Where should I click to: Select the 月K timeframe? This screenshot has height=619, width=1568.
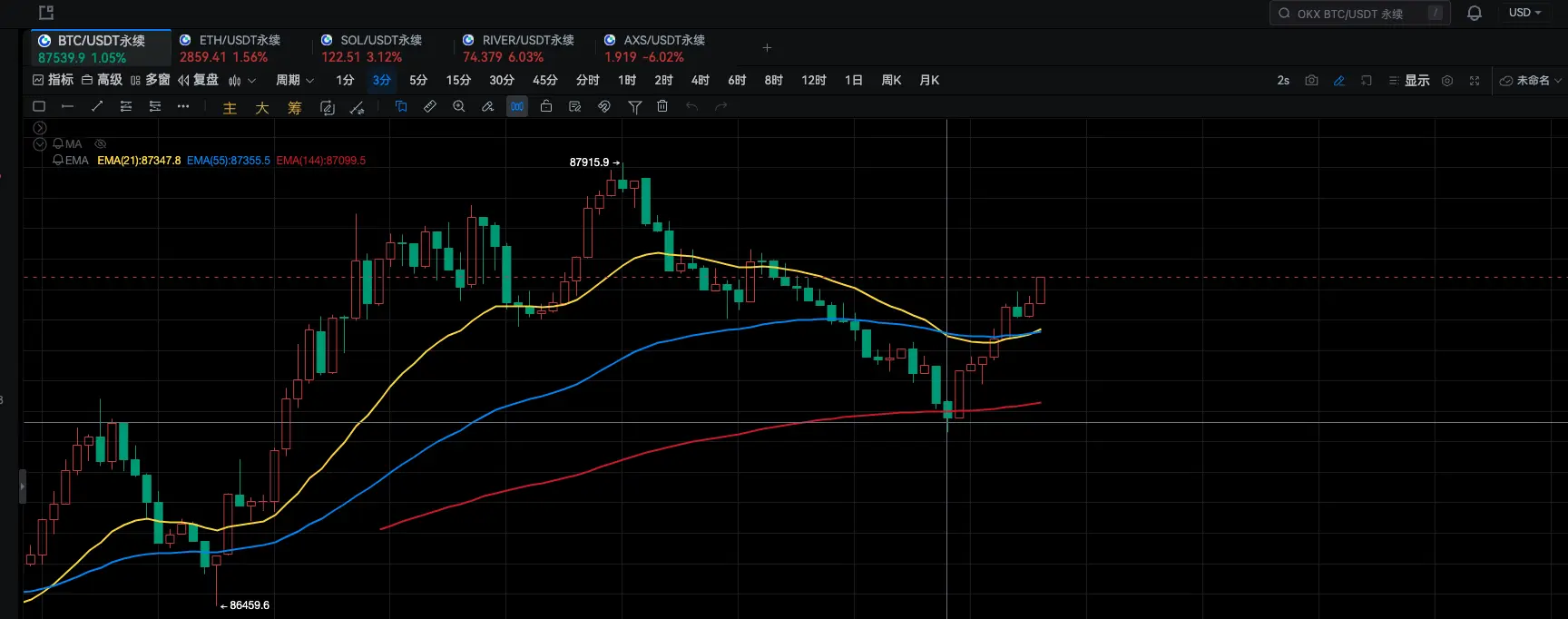click(929, 80)
